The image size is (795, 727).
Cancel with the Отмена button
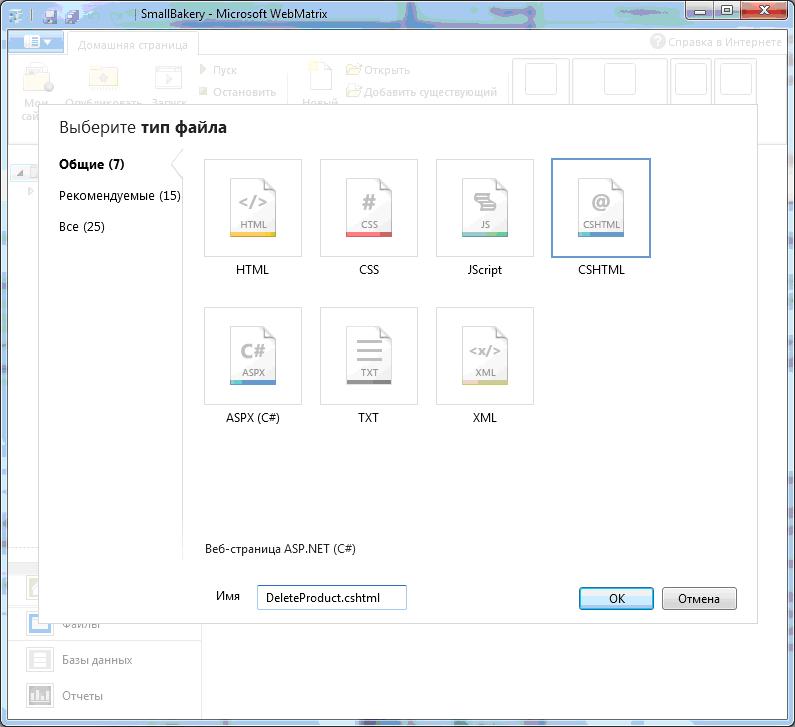(x=699, y=599)
